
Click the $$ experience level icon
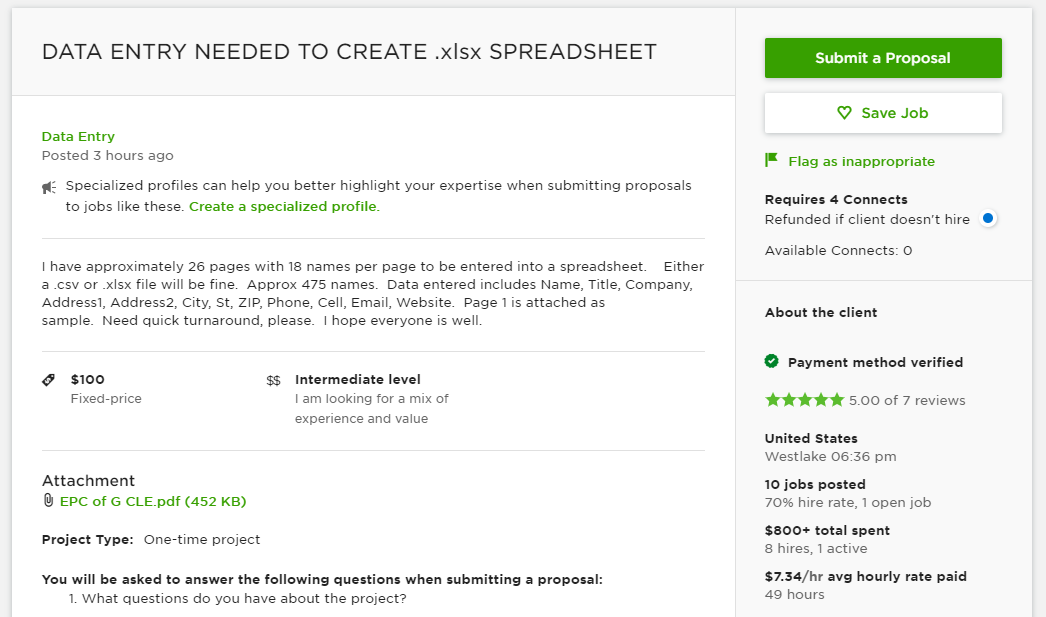[x=274, y=381]
